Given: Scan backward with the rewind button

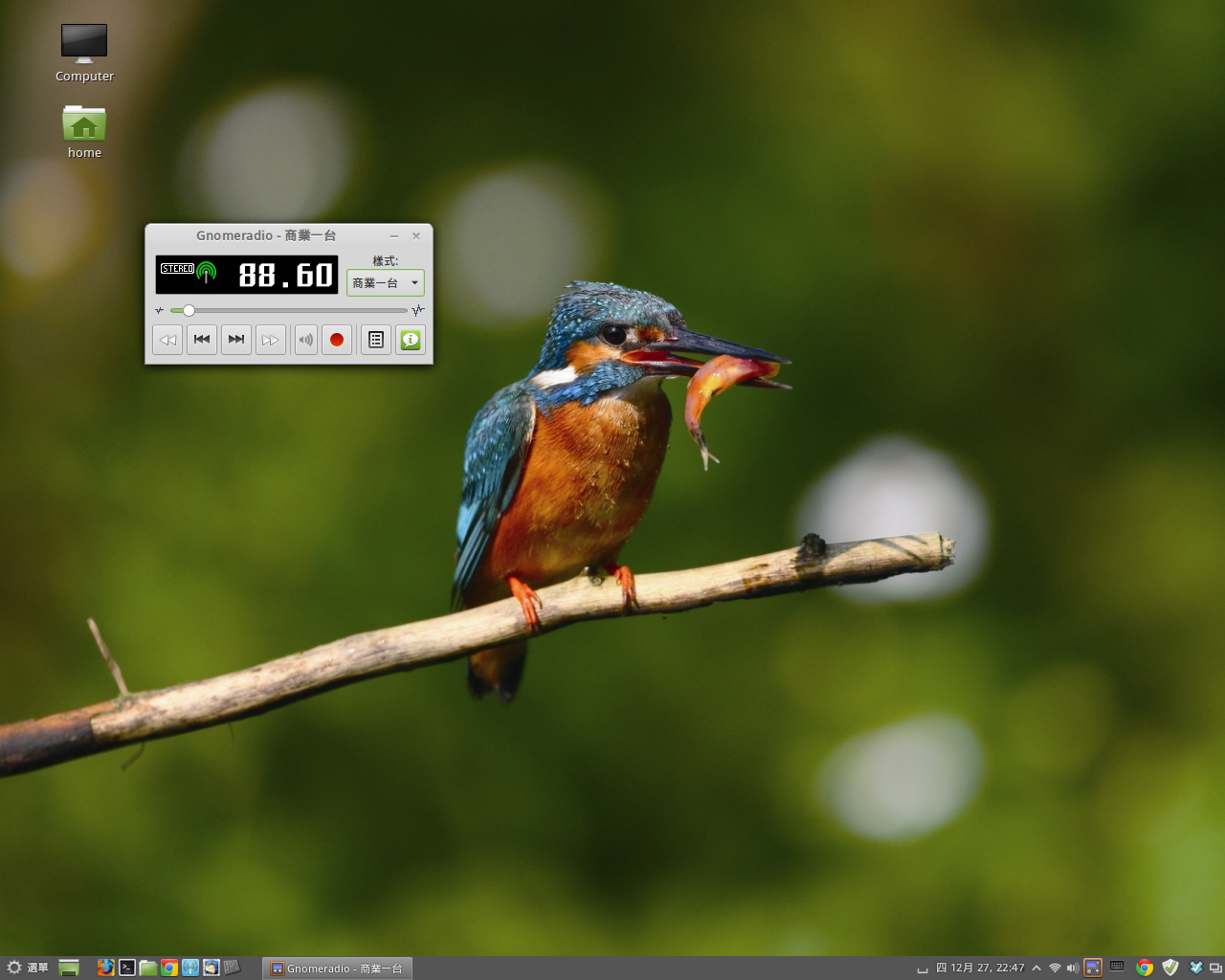Looking at the screenshot, I should (x=167, y=340).
